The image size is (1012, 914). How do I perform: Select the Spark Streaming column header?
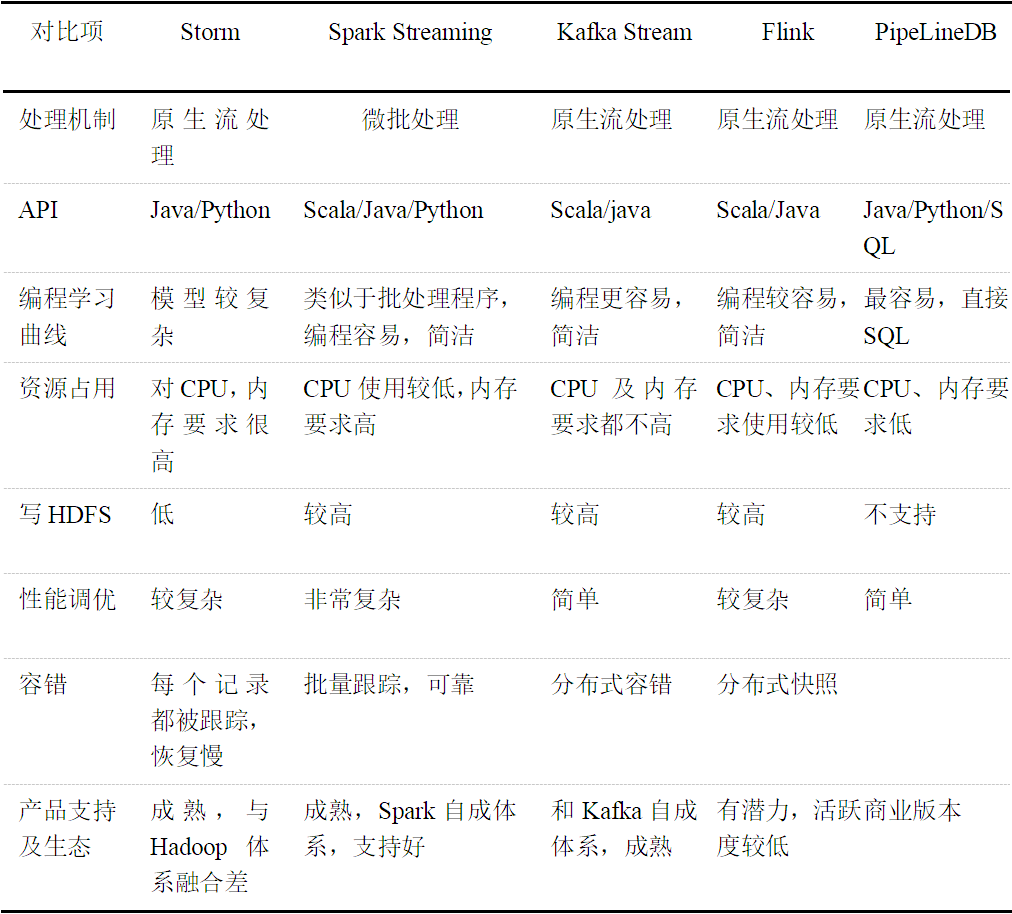coord(410,32)
